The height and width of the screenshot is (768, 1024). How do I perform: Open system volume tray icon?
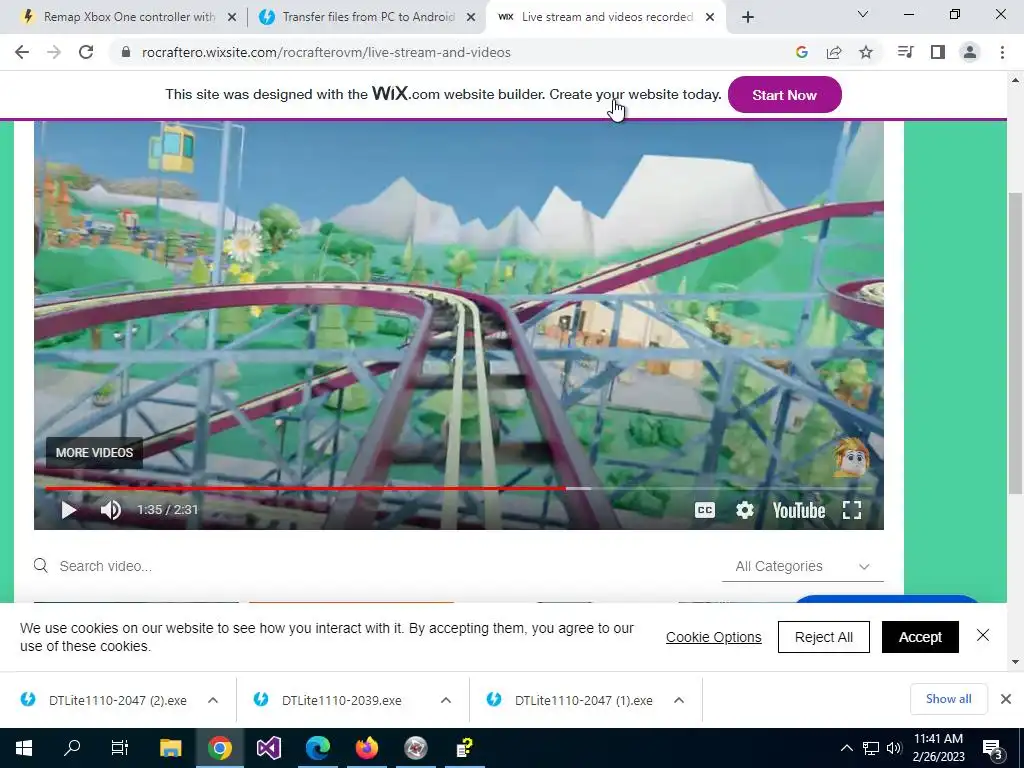pyautogui.click(x=894, y=748)
